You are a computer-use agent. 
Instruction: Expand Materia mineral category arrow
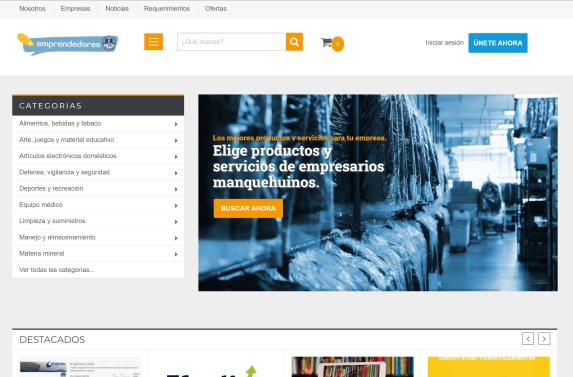coord(176,254)
